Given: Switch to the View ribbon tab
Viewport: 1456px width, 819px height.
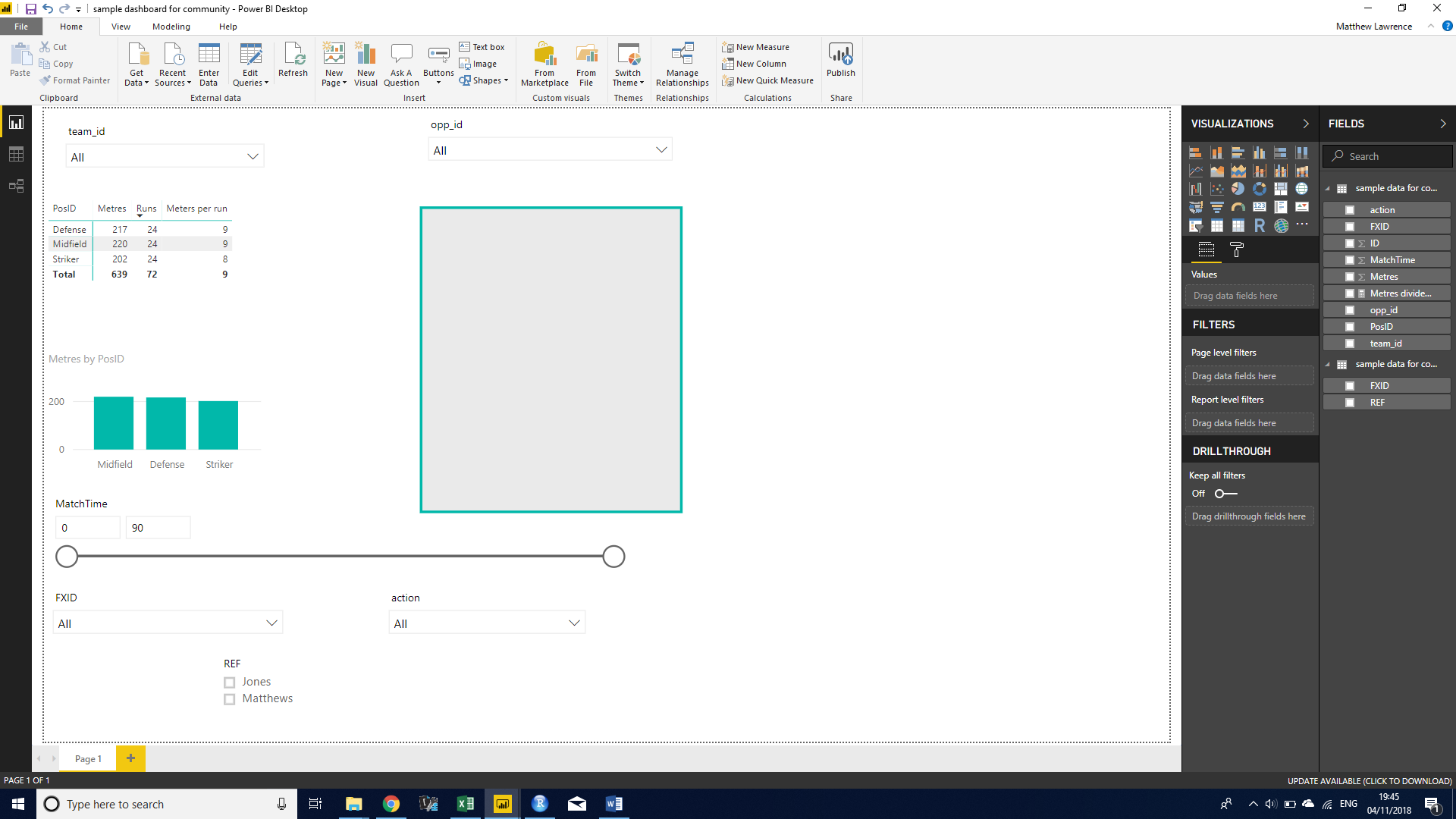Looking at the screenshot, I should click(x=121, y=27).
